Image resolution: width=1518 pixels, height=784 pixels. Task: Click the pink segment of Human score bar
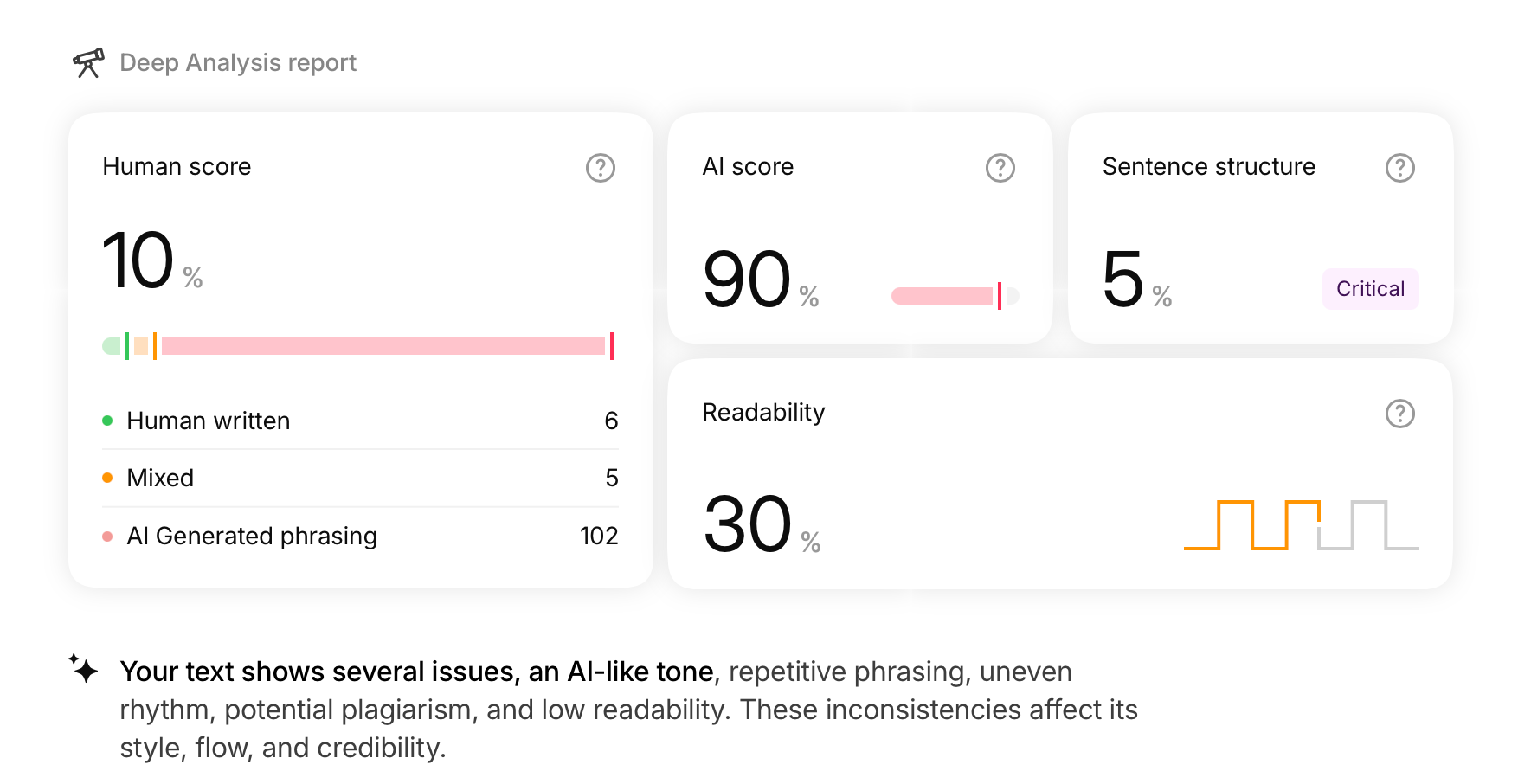click(x=383, y=346)
